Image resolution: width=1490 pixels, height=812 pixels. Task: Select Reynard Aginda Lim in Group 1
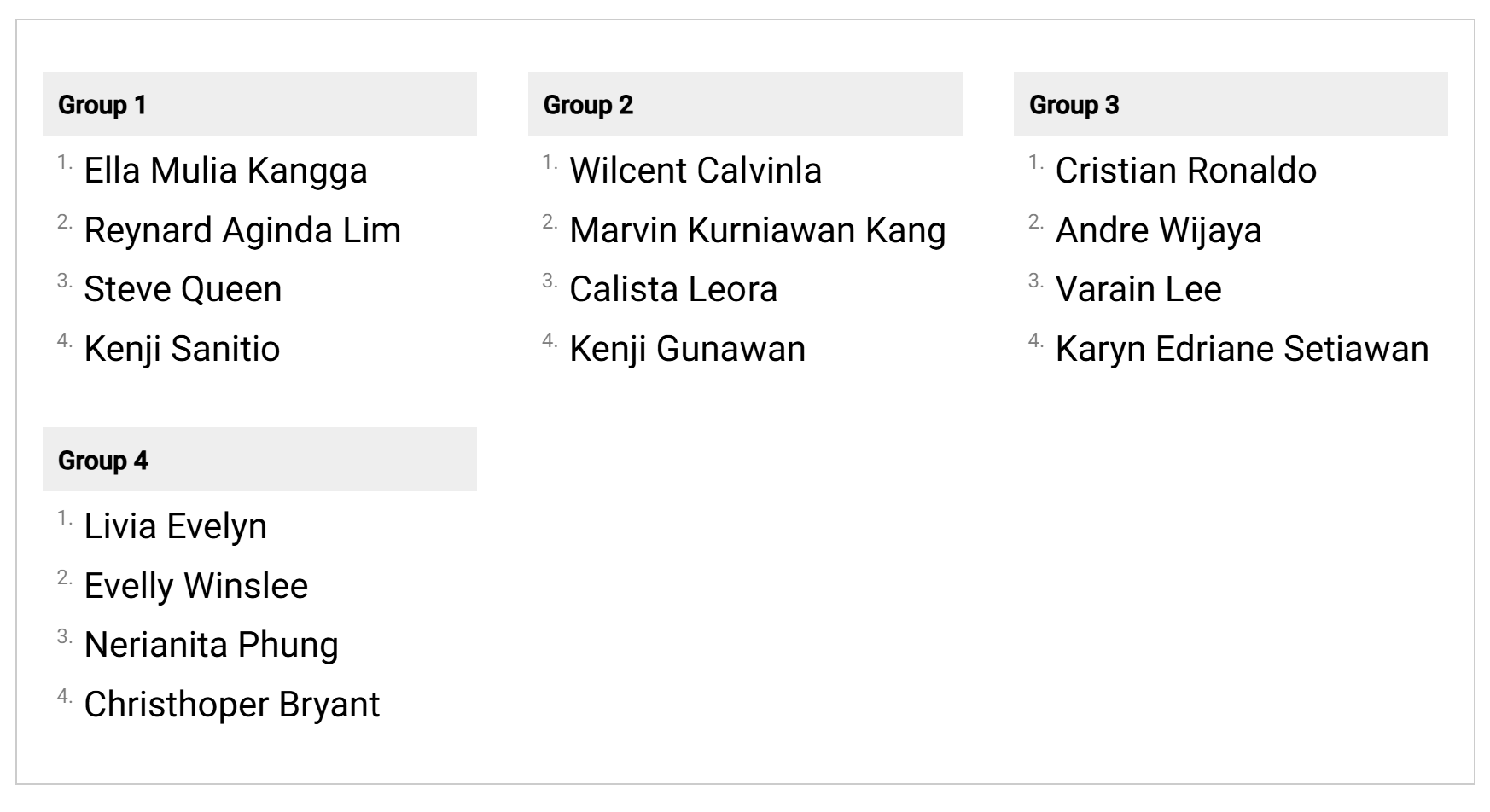242,230
